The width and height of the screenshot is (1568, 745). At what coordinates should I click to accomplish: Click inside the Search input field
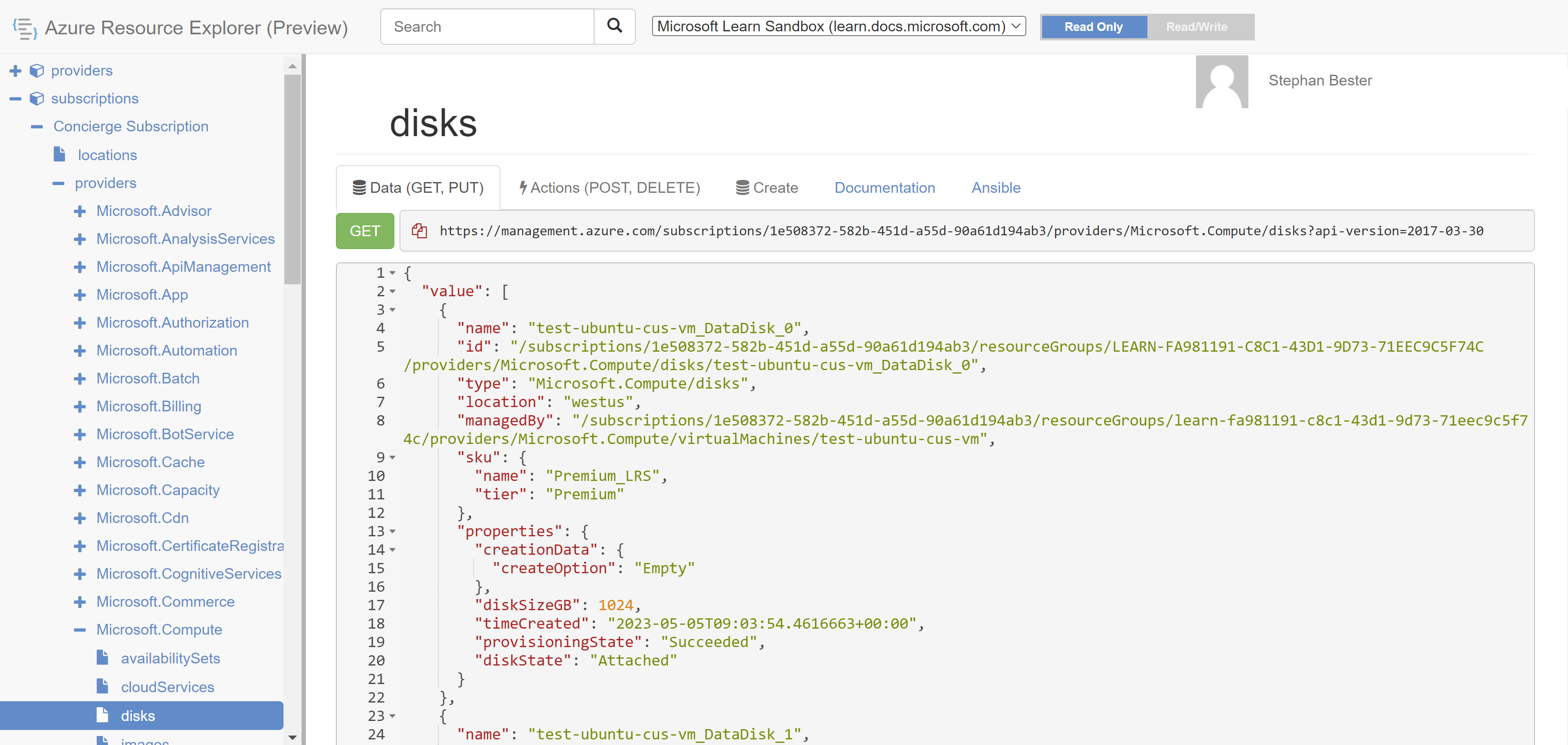coord(488,26)
